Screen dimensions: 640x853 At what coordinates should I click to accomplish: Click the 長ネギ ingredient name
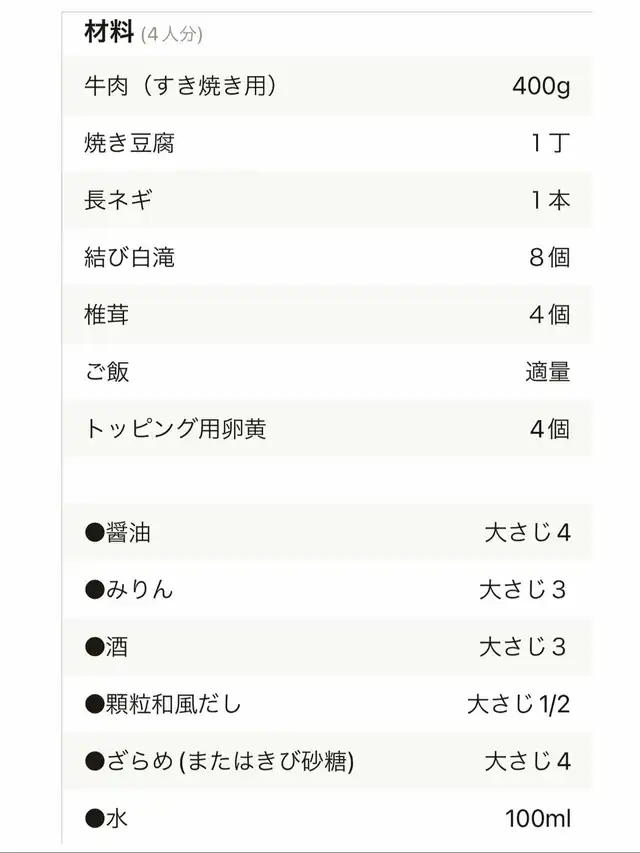tap(119, 200)
